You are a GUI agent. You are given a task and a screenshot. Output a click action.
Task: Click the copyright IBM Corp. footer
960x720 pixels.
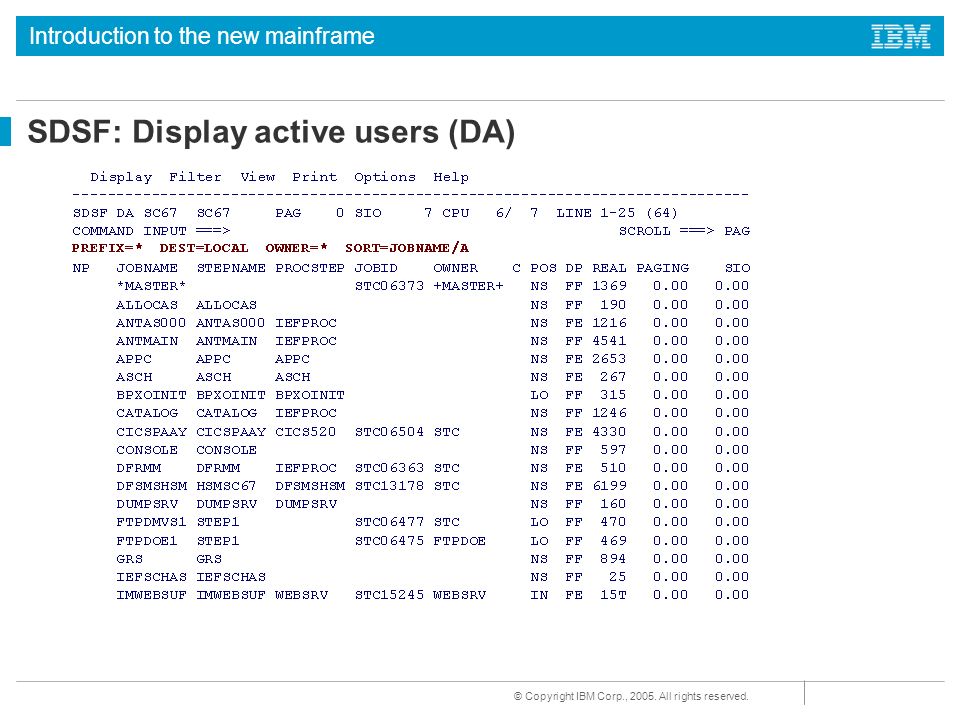click(x=631, y=697)
